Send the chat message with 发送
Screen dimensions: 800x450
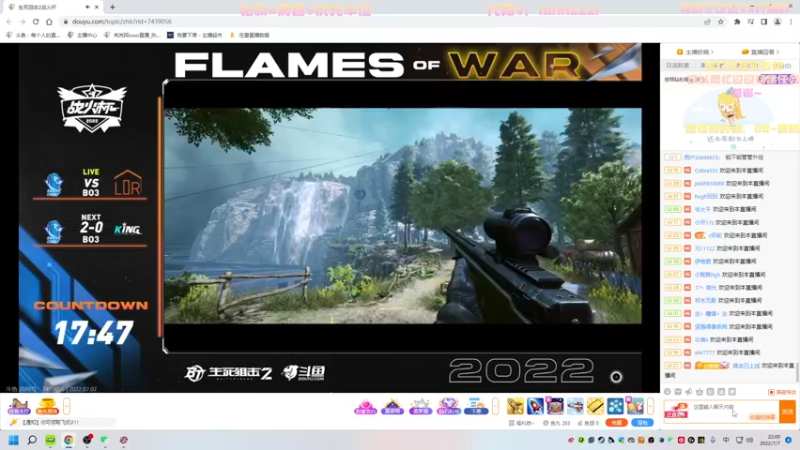pos(787,411)
